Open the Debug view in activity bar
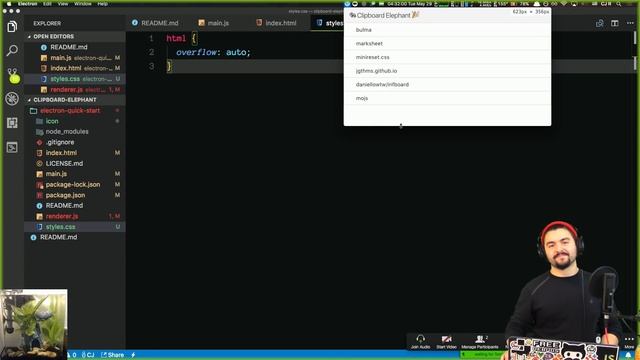 (x=12, y=99)
